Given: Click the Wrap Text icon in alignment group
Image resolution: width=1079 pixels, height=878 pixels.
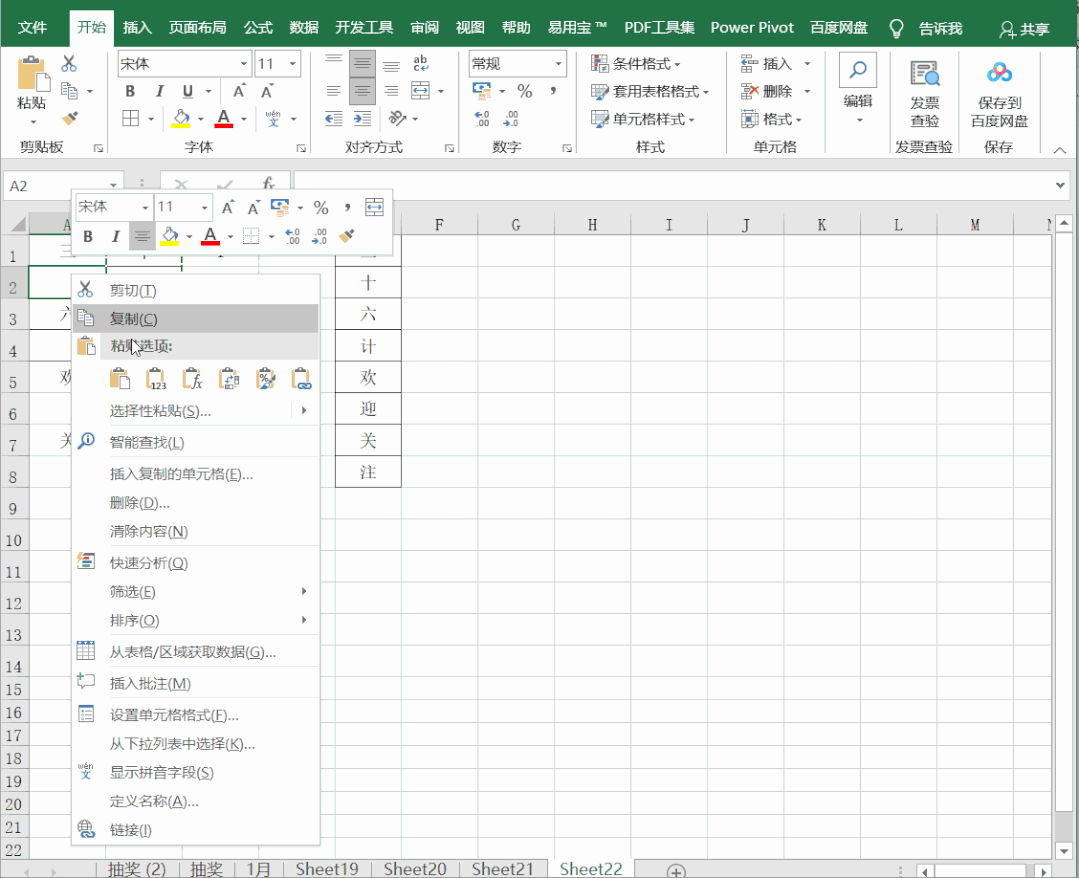Looking at the screenshot, I should point(420,64).
